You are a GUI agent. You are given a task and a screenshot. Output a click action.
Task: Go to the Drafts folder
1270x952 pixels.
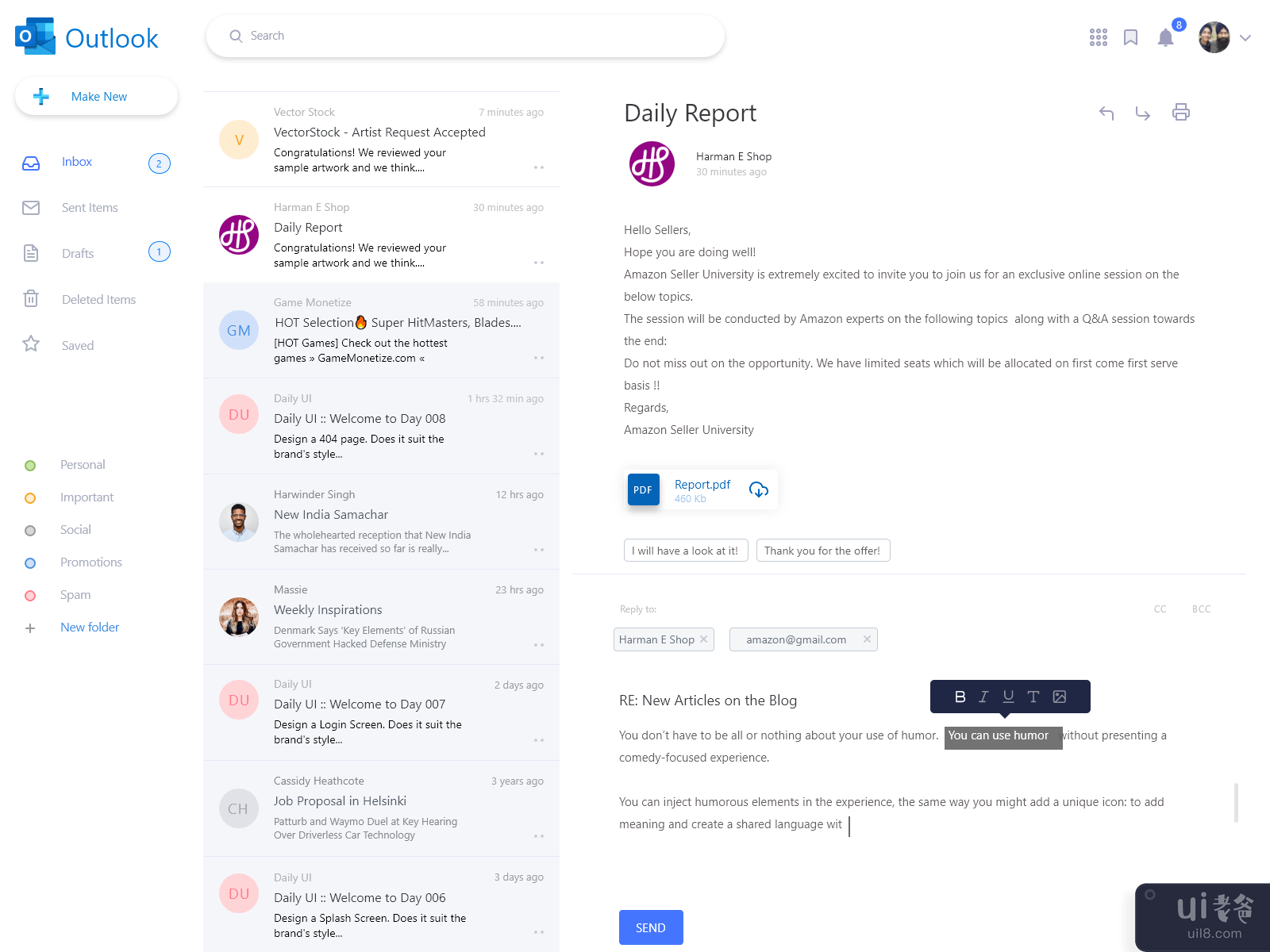point(78,254)
